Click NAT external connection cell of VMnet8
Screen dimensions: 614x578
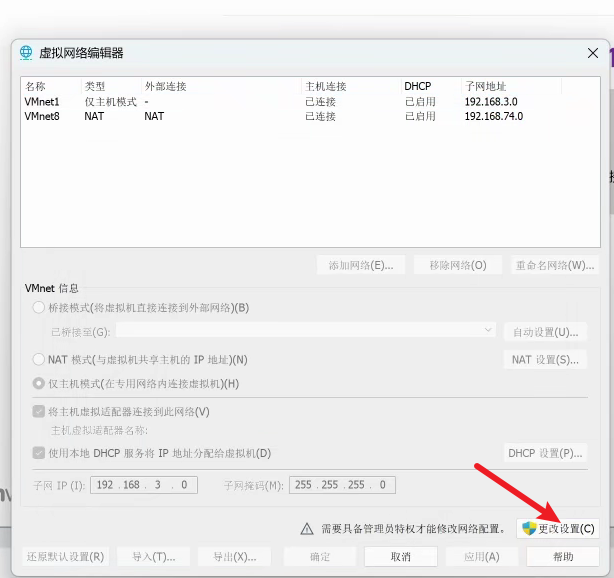[154, 116]
